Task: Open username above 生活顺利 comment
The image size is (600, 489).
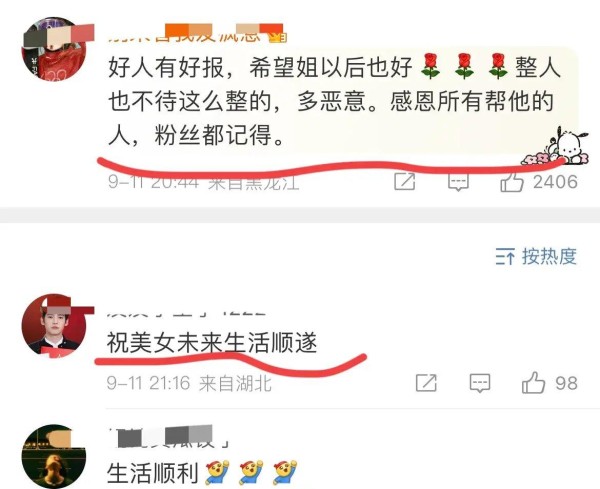Action: [168, 437]
